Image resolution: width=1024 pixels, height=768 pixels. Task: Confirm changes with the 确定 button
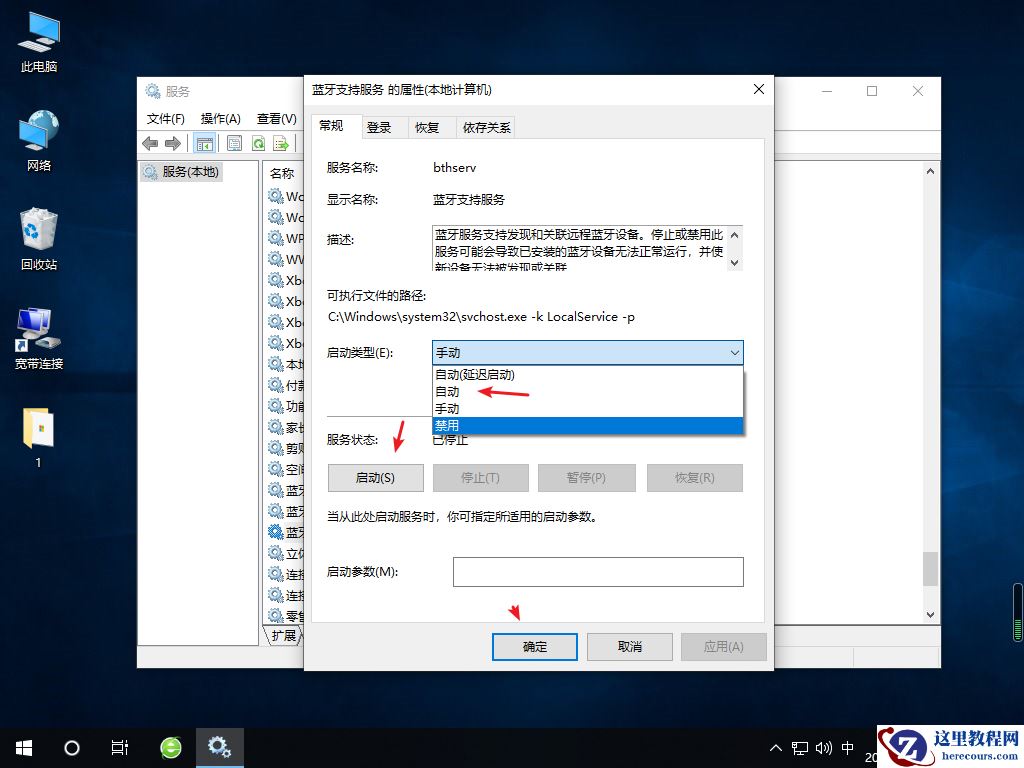[534, 646]
